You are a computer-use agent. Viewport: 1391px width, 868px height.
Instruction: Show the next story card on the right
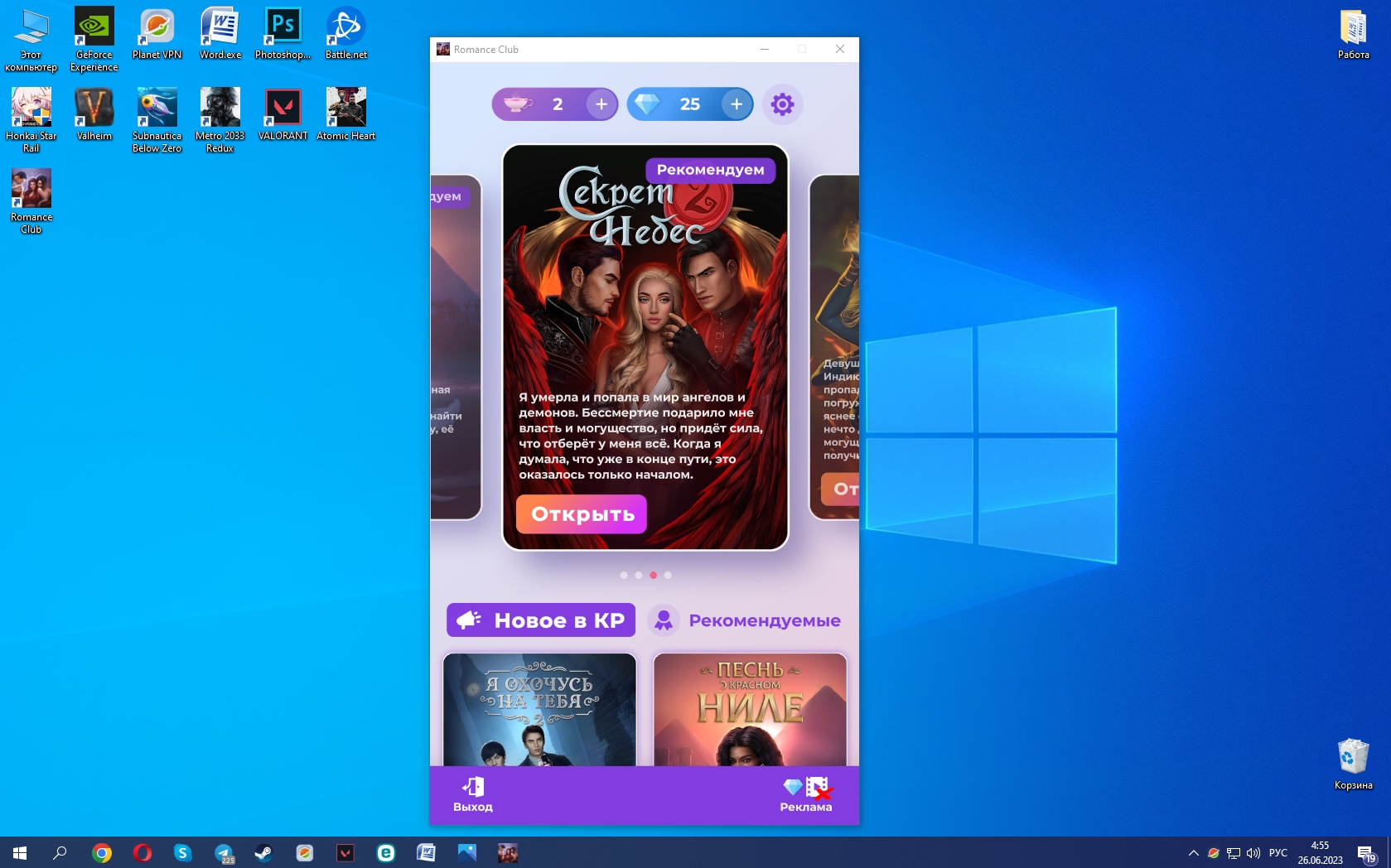[x=834, y=347]
